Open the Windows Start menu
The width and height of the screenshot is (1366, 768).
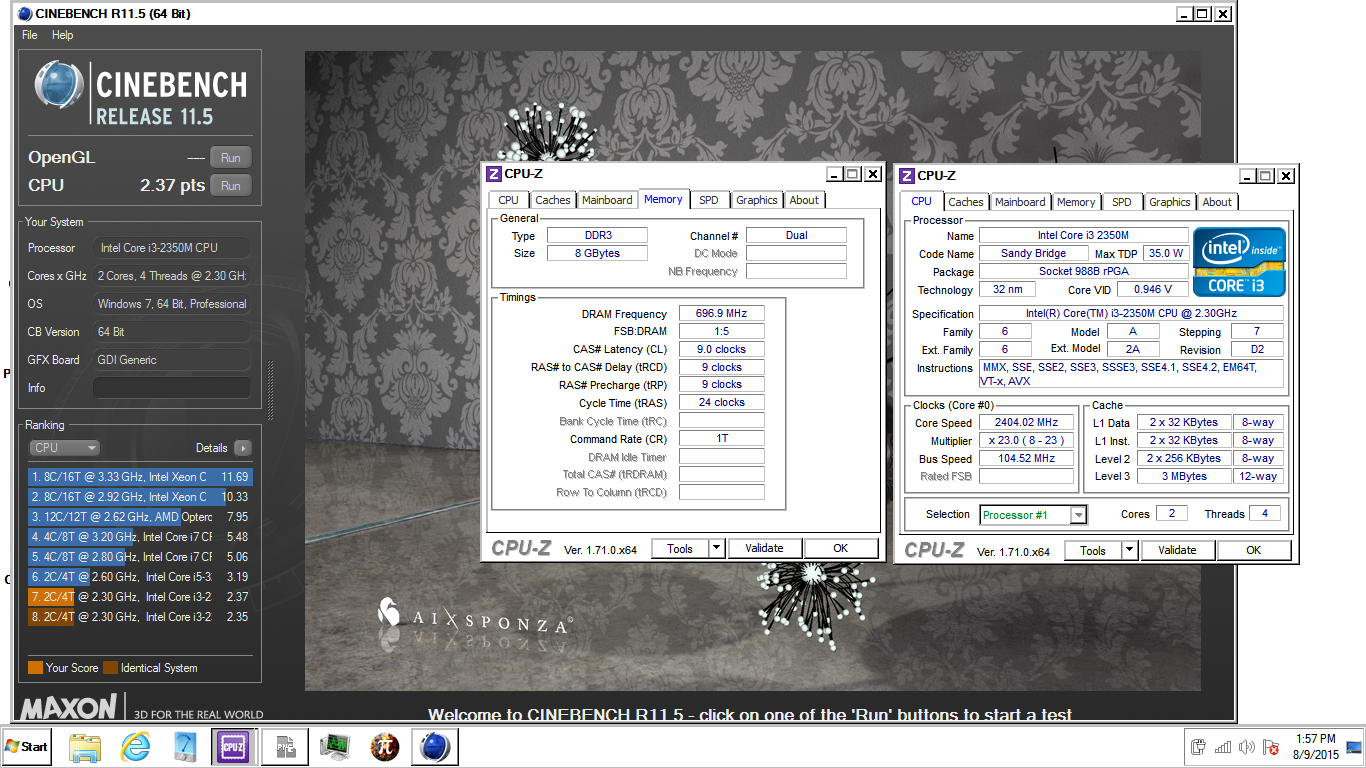click(27, 746)
